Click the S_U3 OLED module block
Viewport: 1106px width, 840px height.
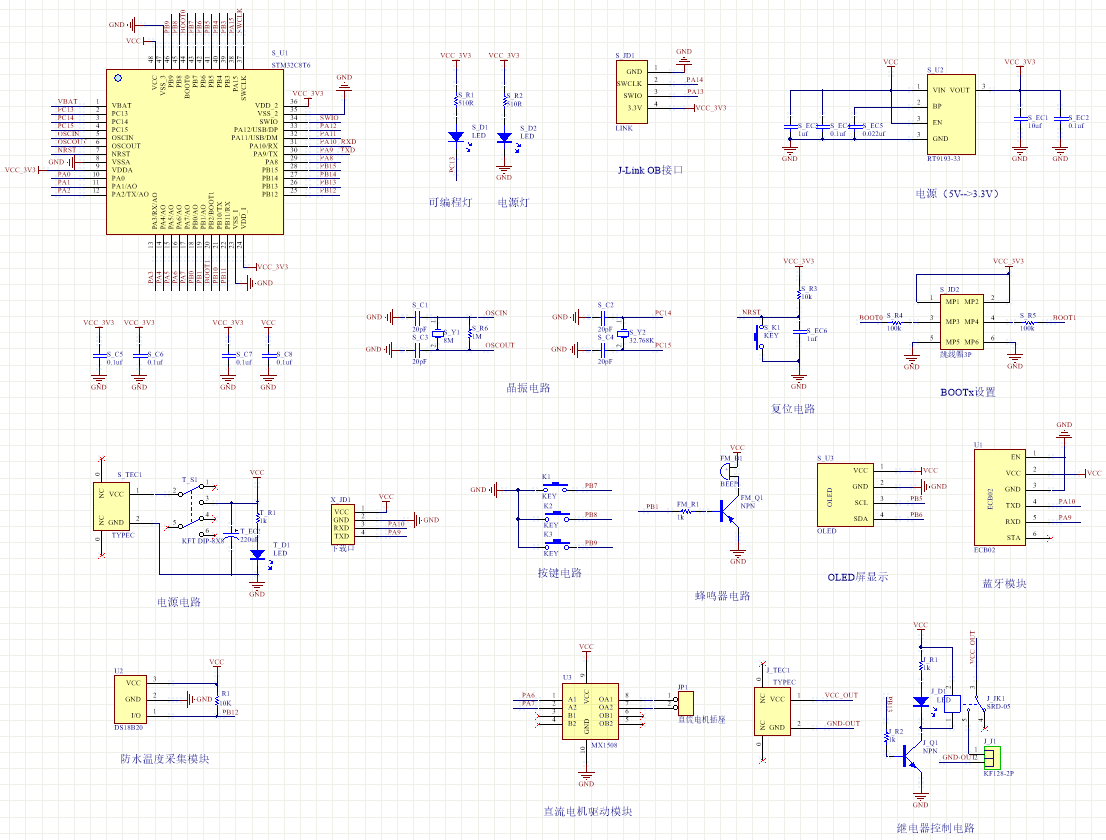(x=846, y=494)
